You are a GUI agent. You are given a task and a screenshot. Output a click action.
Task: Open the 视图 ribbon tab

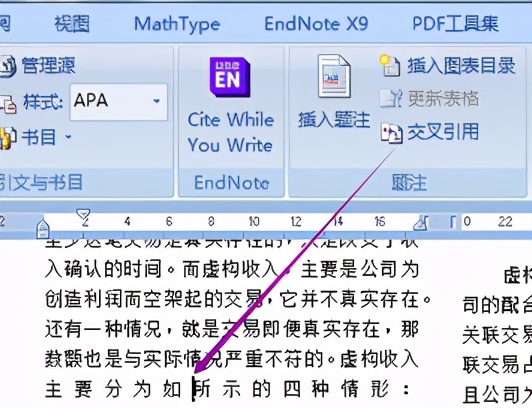(72, 24)
